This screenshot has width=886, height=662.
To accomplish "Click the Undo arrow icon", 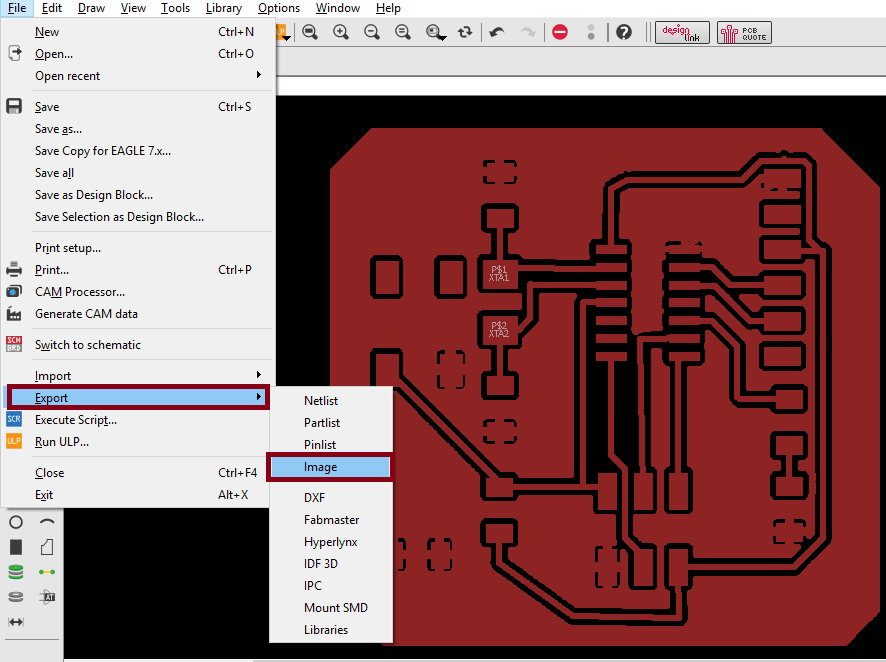I will click(x=497, y=32).
